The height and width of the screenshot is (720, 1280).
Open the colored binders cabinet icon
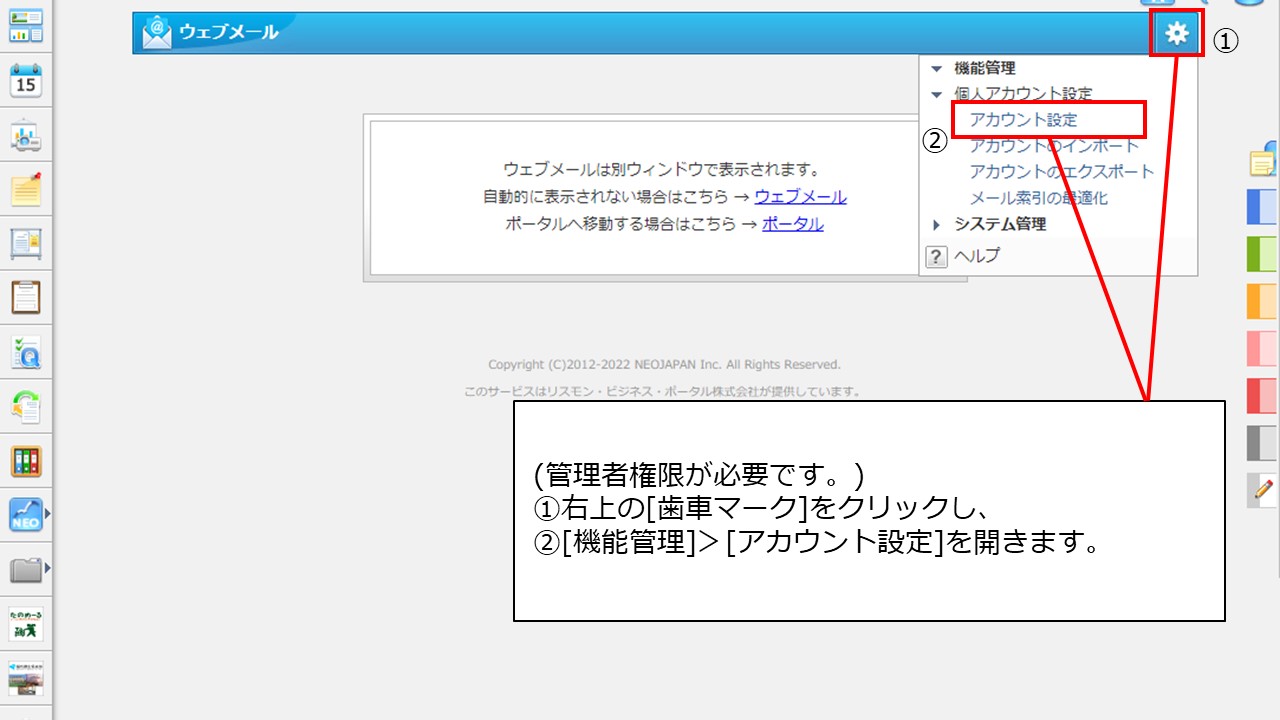[x=26, y=461]
